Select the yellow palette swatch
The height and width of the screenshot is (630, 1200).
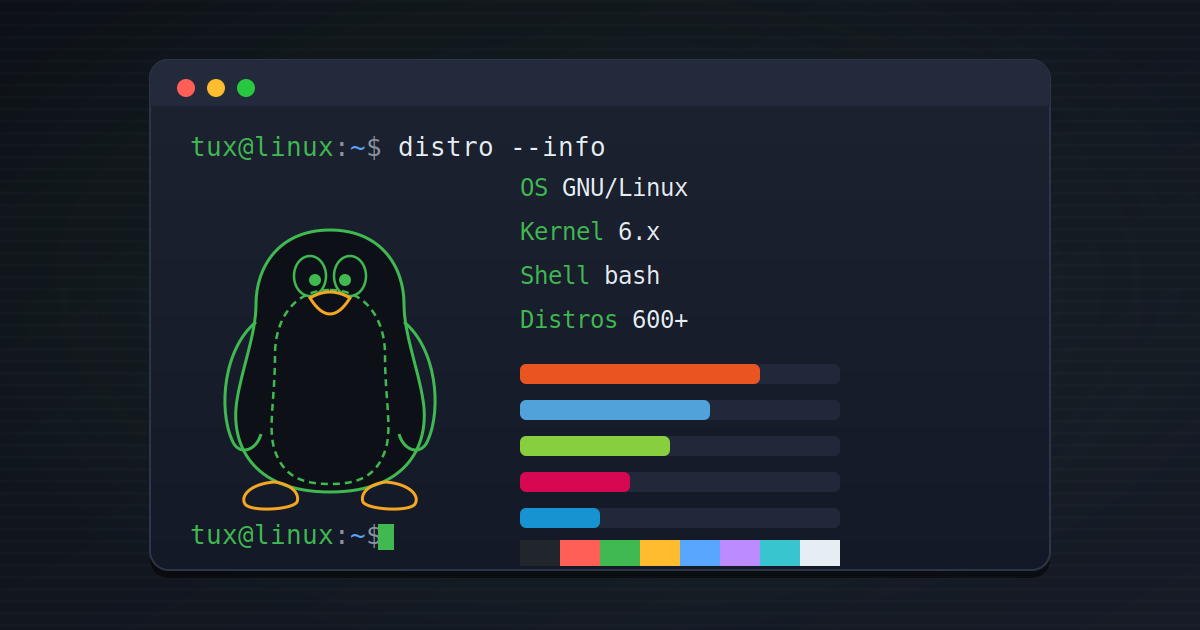[x=660, y=553]
